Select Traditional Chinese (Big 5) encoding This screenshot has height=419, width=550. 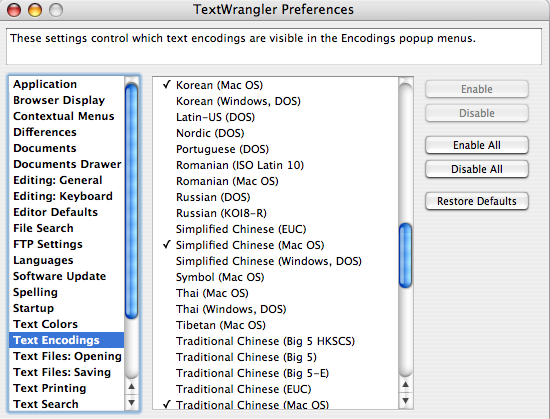coord(276,357)
